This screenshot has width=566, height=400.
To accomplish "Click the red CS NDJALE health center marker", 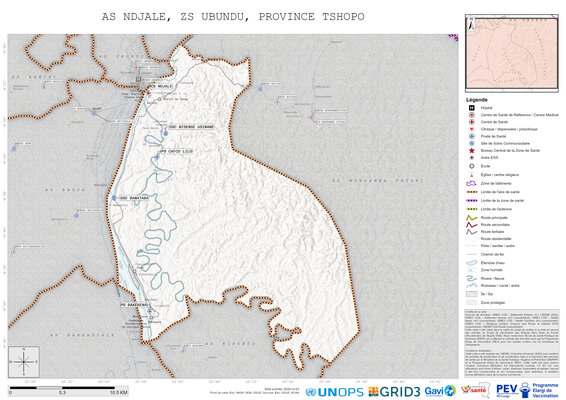I will (x=148, y=93).
